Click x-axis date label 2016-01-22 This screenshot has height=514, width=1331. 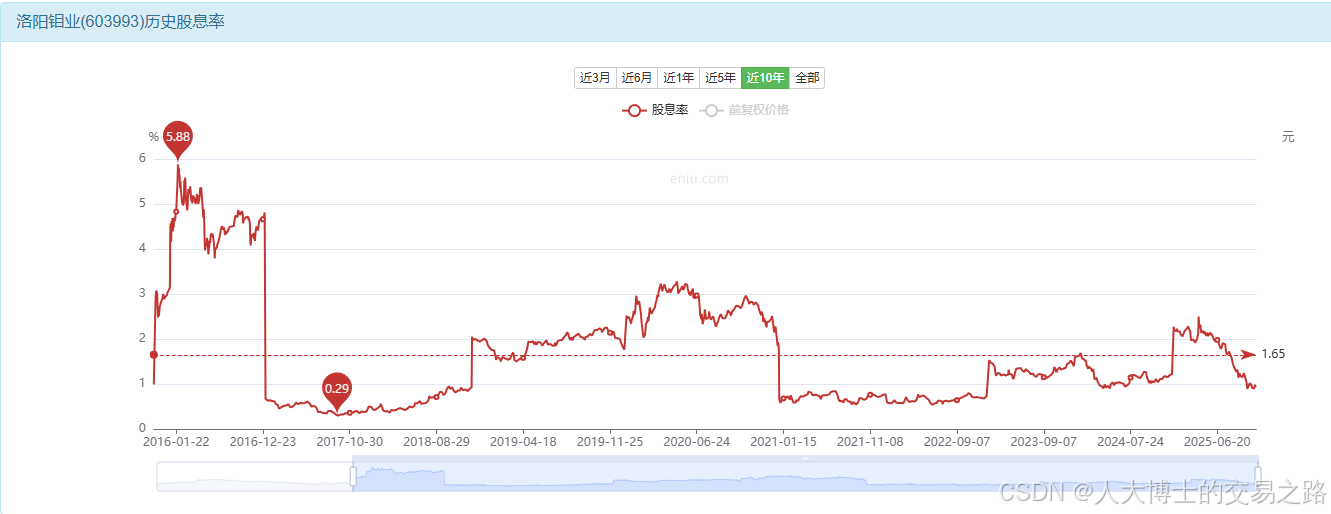pyautogui.click(x=177, y=440)
